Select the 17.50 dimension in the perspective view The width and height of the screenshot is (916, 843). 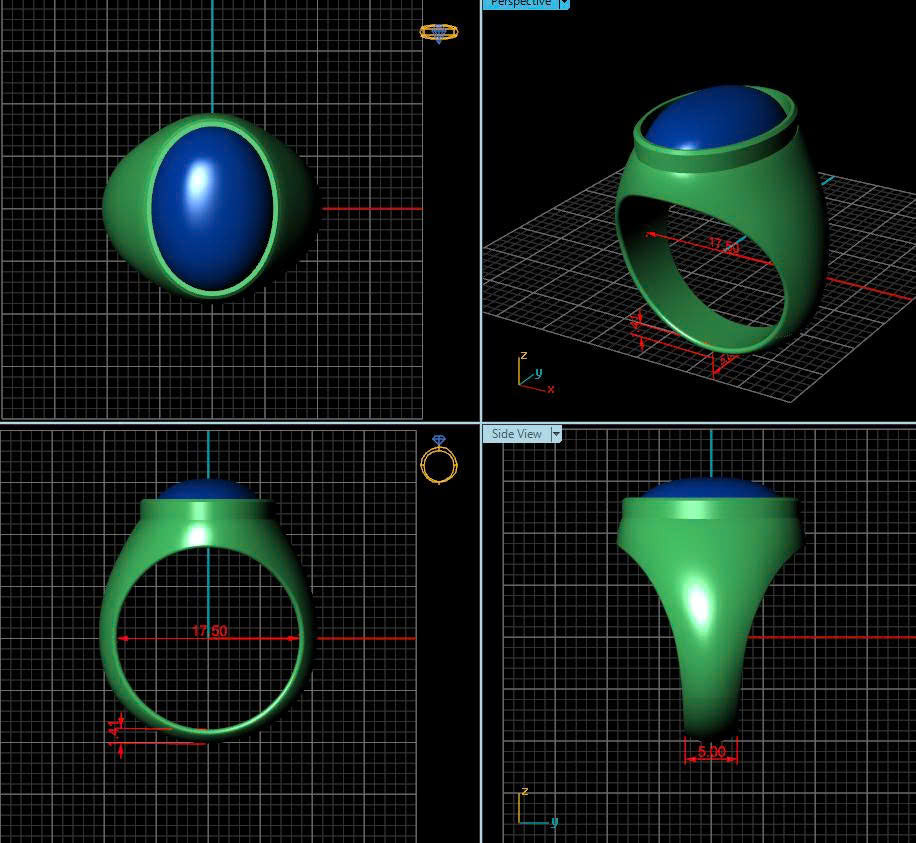tap(724, 245)
